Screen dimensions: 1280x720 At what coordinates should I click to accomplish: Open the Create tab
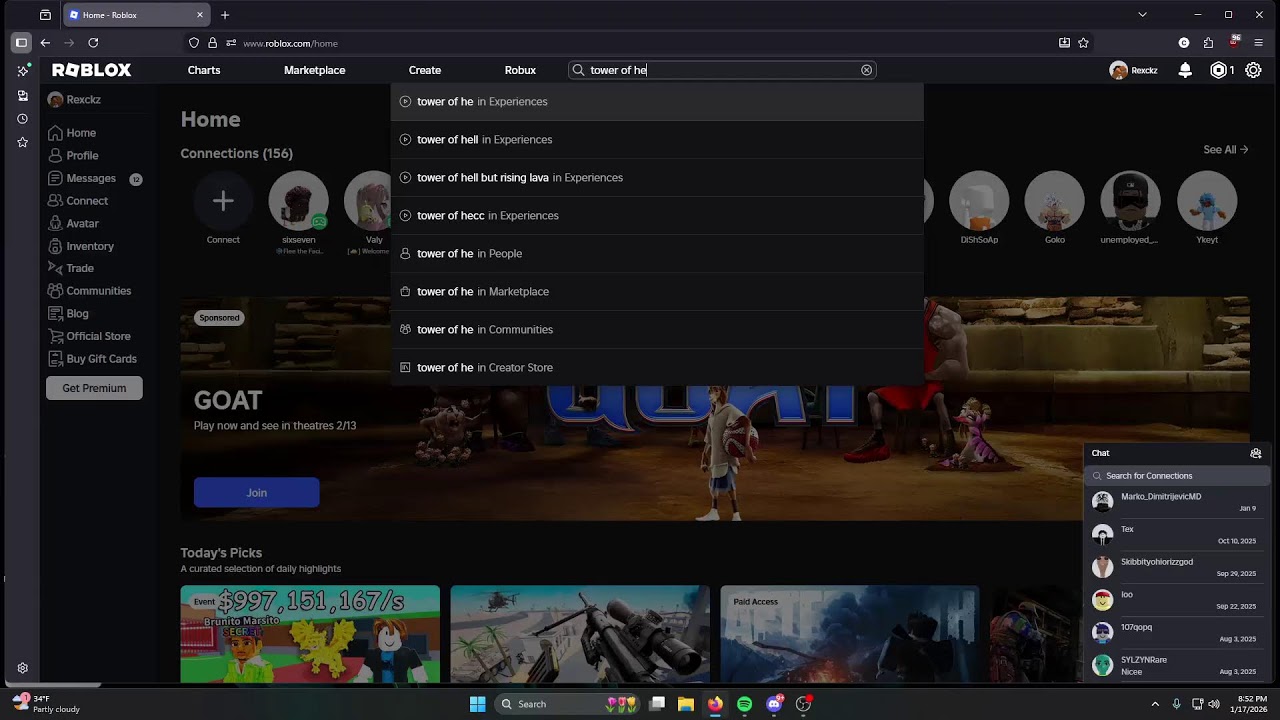point(425,70)
